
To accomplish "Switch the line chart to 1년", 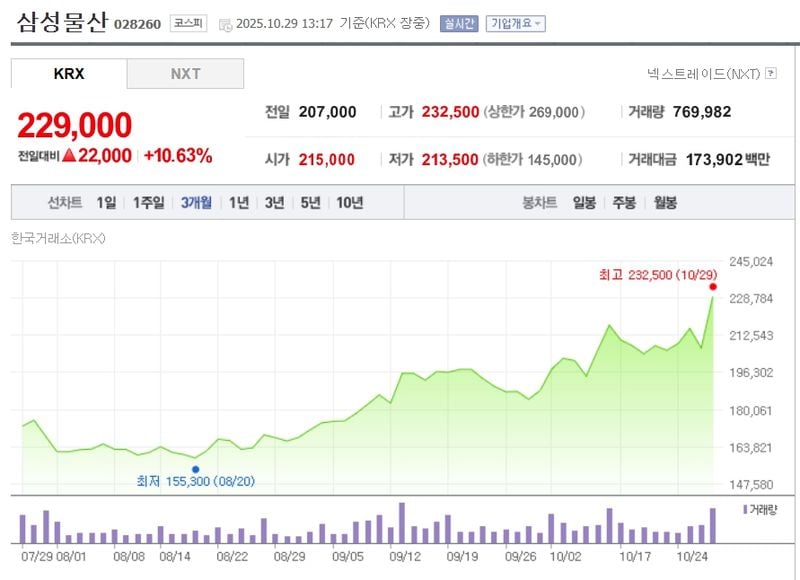I will click(x=238, y=202).
